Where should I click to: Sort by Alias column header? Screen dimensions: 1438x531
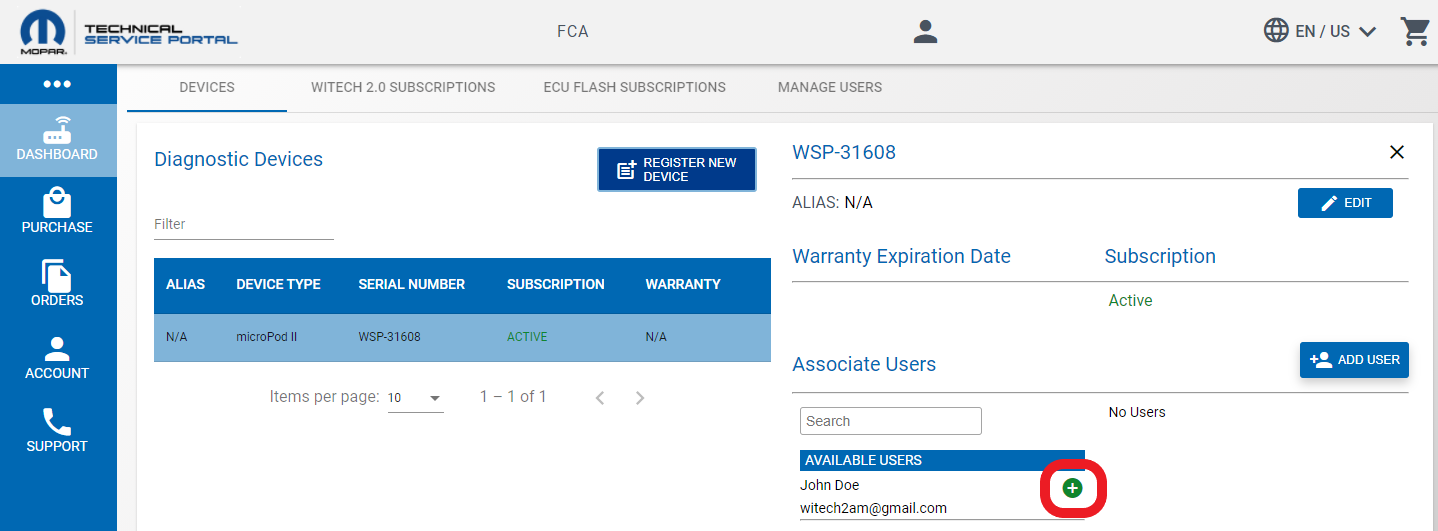click(185, 284)
